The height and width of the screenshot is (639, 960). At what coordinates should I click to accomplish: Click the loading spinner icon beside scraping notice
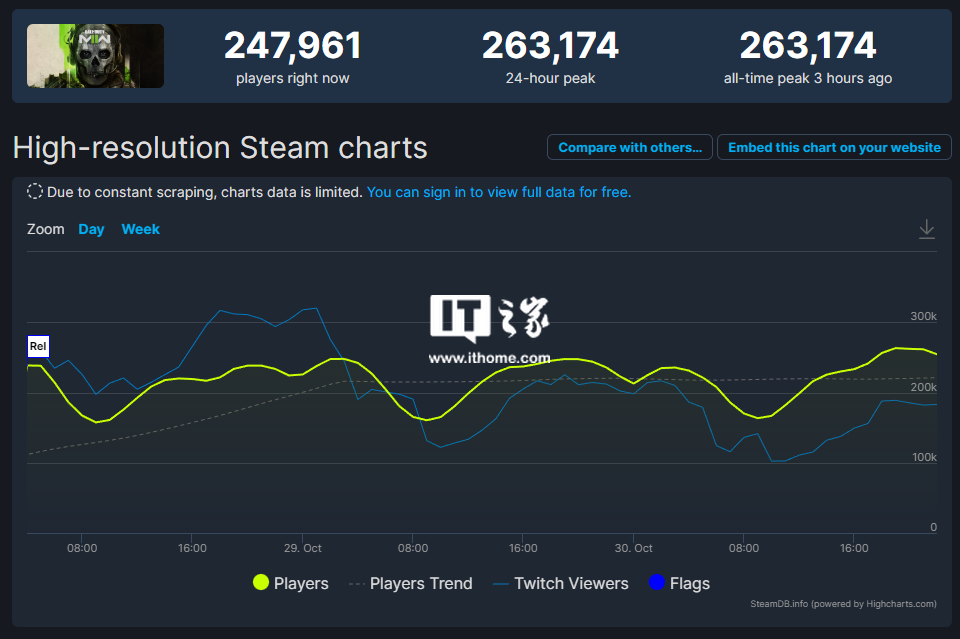pos(35,192)
